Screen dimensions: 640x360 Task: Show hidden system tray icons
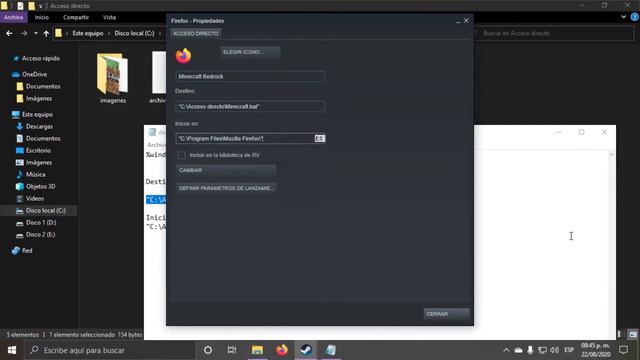point(506,350)
